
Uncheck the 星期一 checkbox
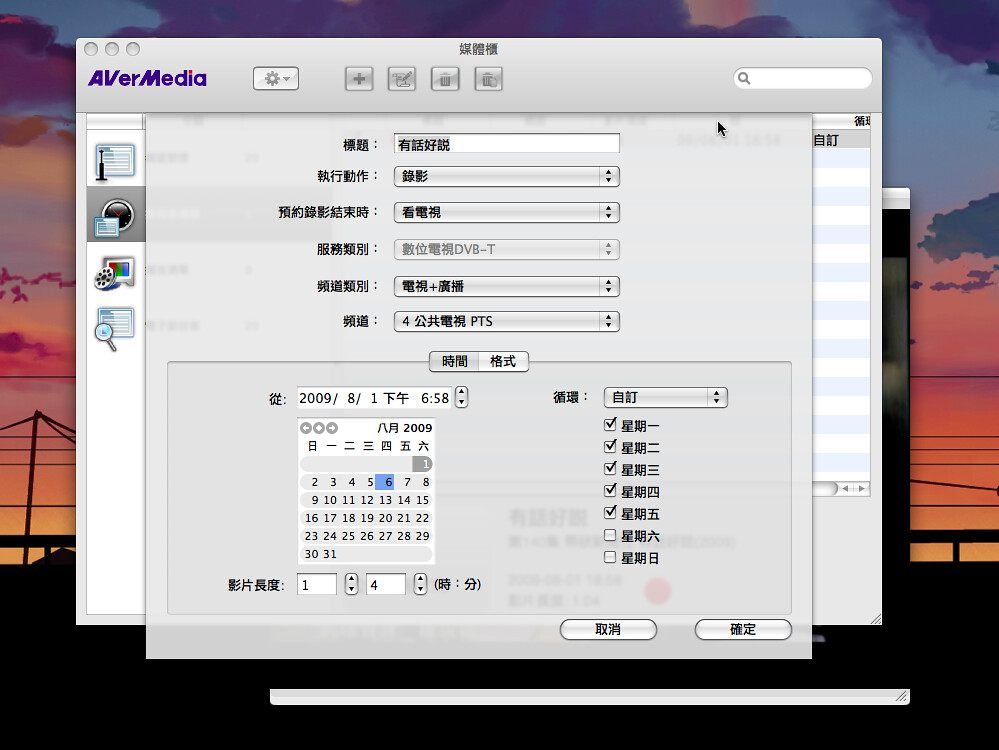[611, 424]
